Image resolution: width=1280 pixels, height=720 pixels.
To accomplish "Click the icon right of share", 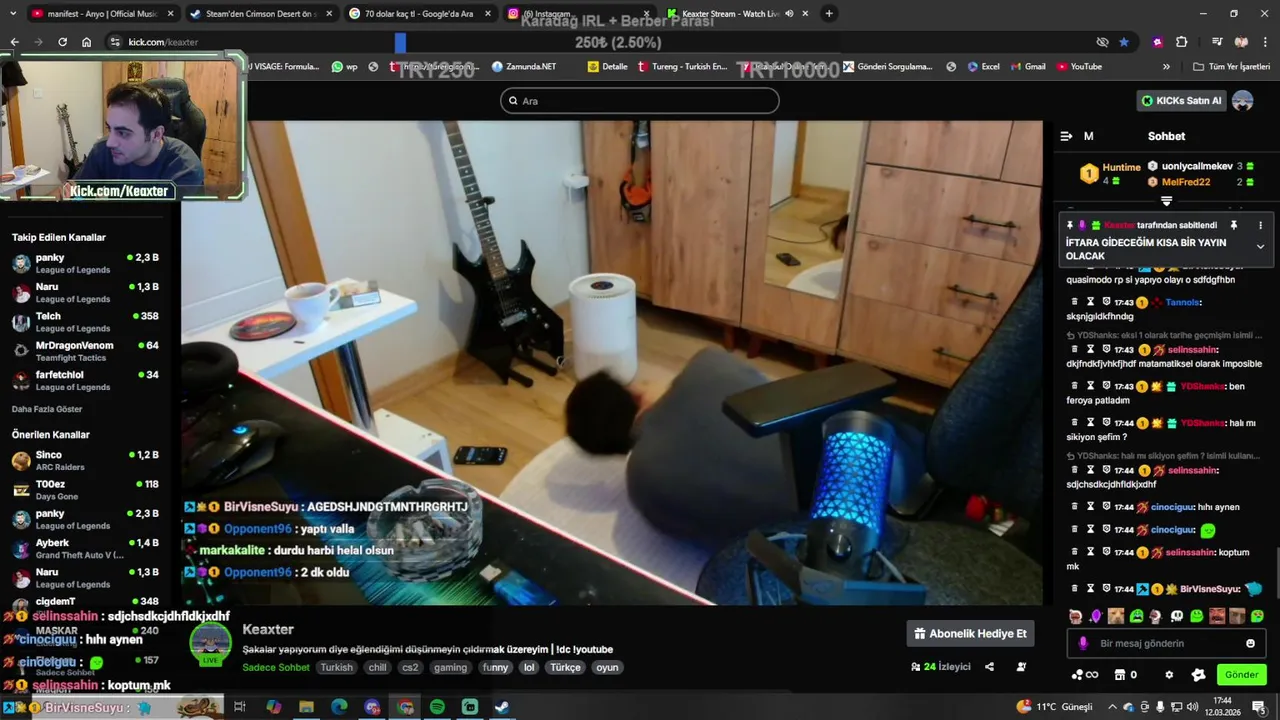I will pos(1021,667).
